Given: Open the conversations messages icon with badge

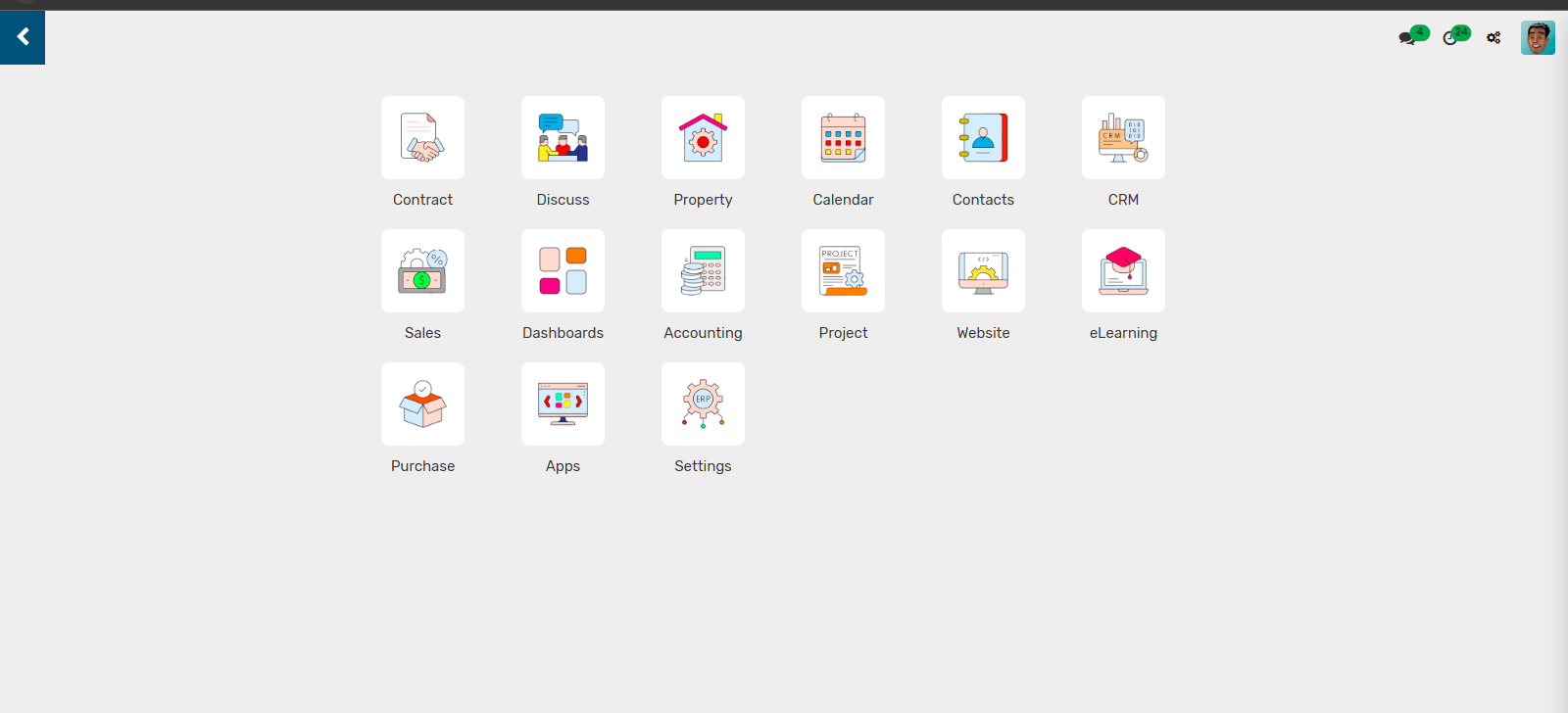Looking at the screenshot, I should 1407,38.
